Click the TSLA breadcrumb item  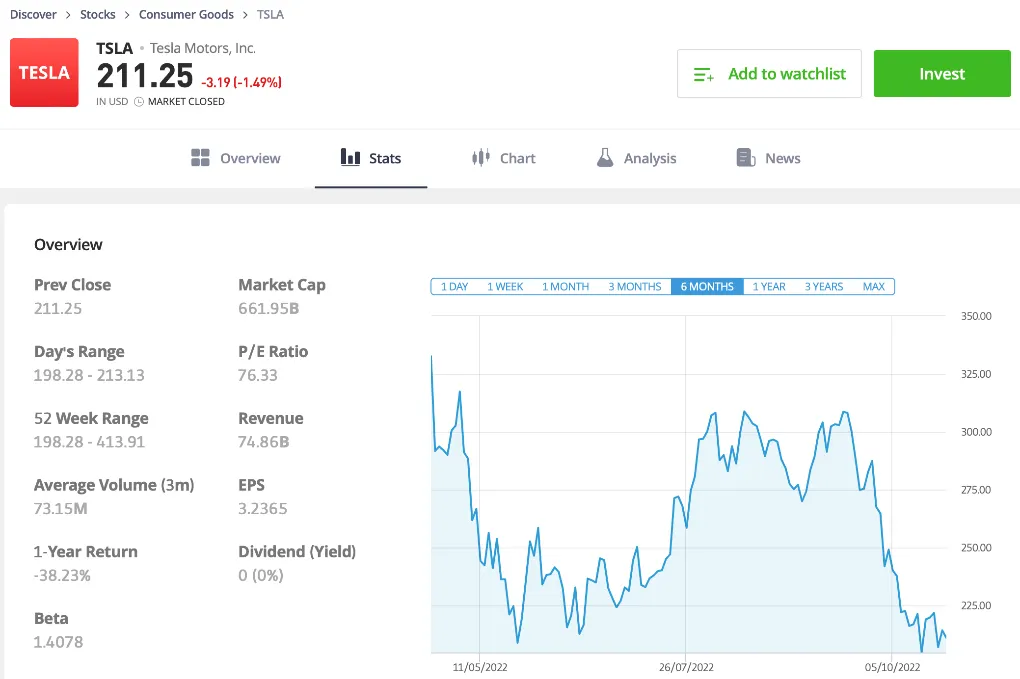point(270,14)
